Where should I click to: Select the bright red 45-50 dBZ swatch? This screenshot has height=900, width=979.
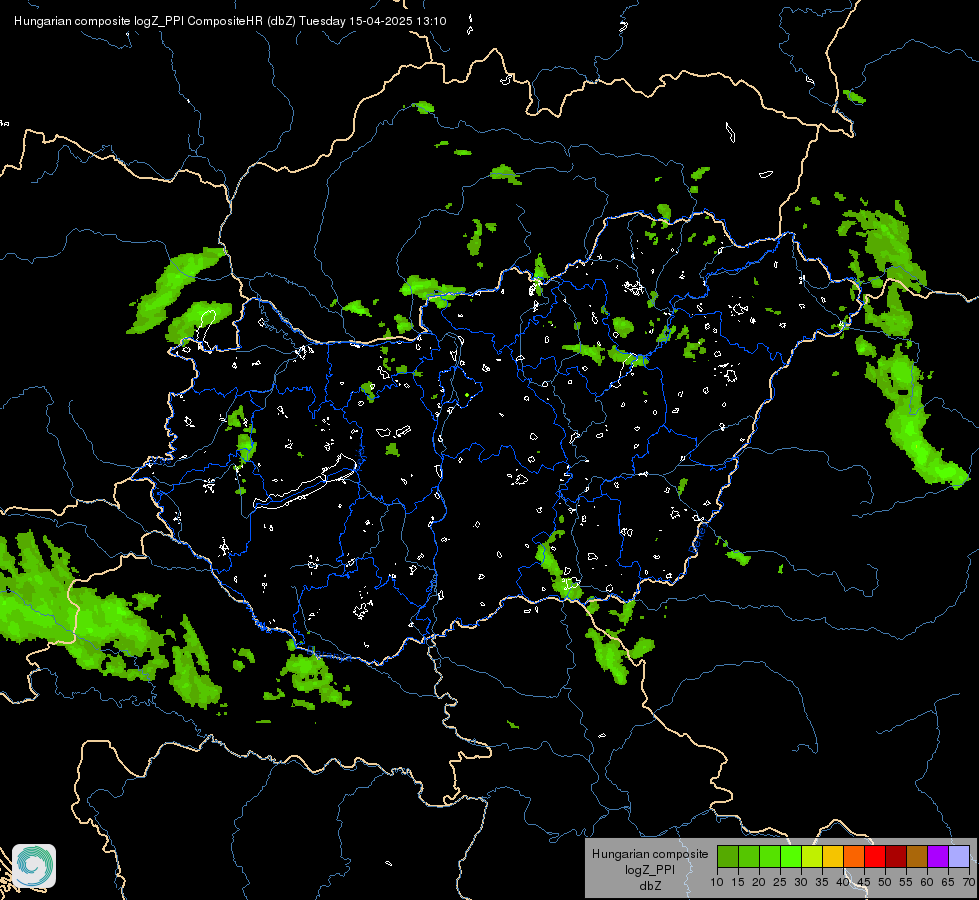(x=875, y=856)
